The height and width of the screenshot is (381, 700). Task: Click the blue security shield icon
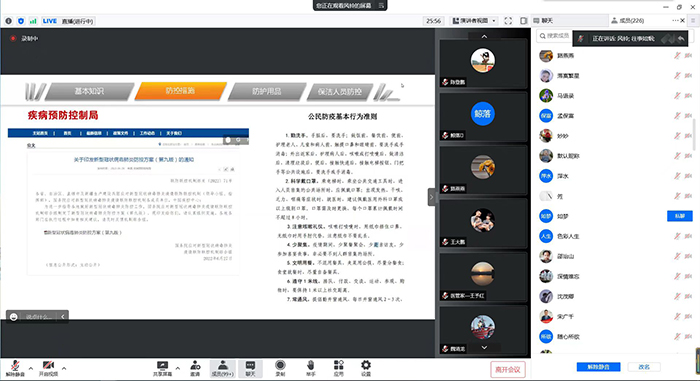[x=21, y=21]
